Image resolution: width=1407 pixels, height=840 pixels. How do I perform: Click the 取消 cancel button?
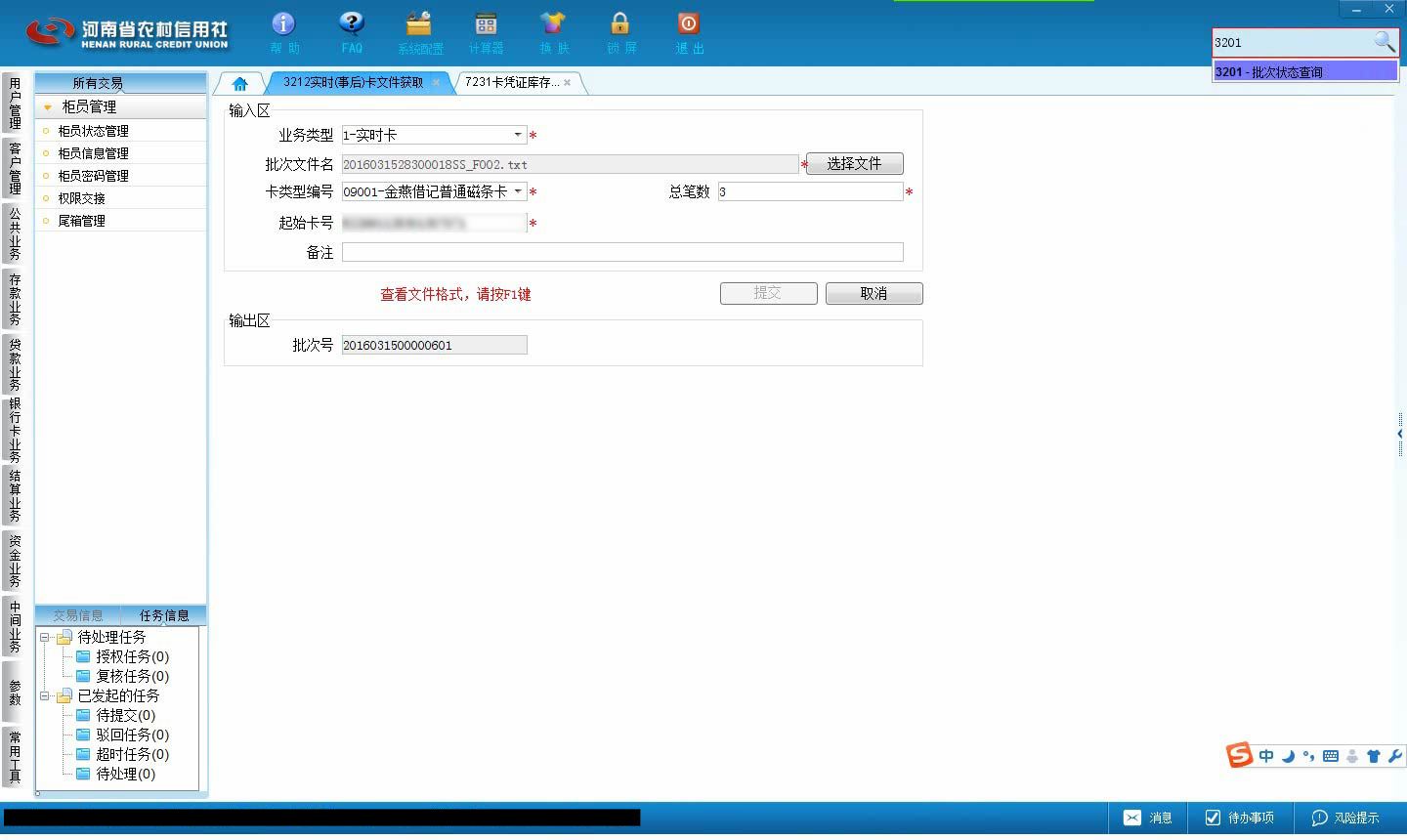tap(874, 293)
